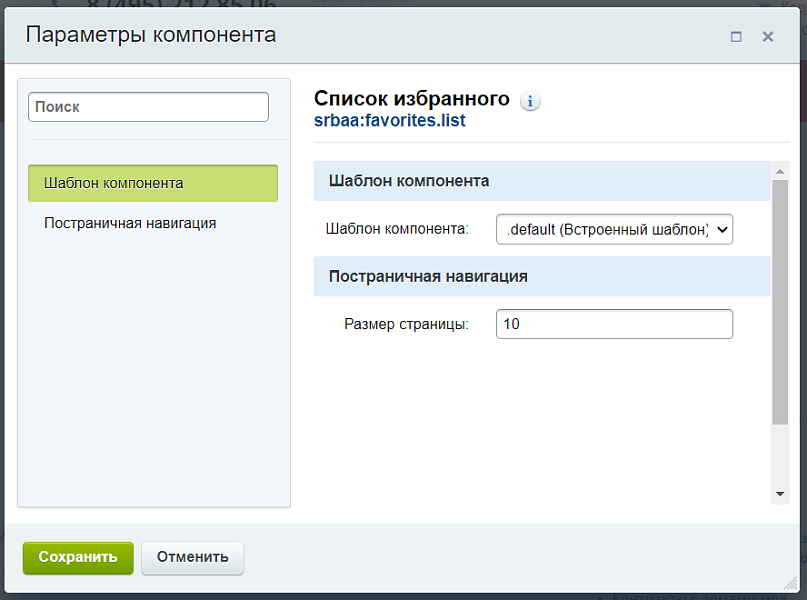Image resolution: width=807 pixels, height=600 pixels.
Task: Cancel changes with the Отменить button
Action: point(192,558)
